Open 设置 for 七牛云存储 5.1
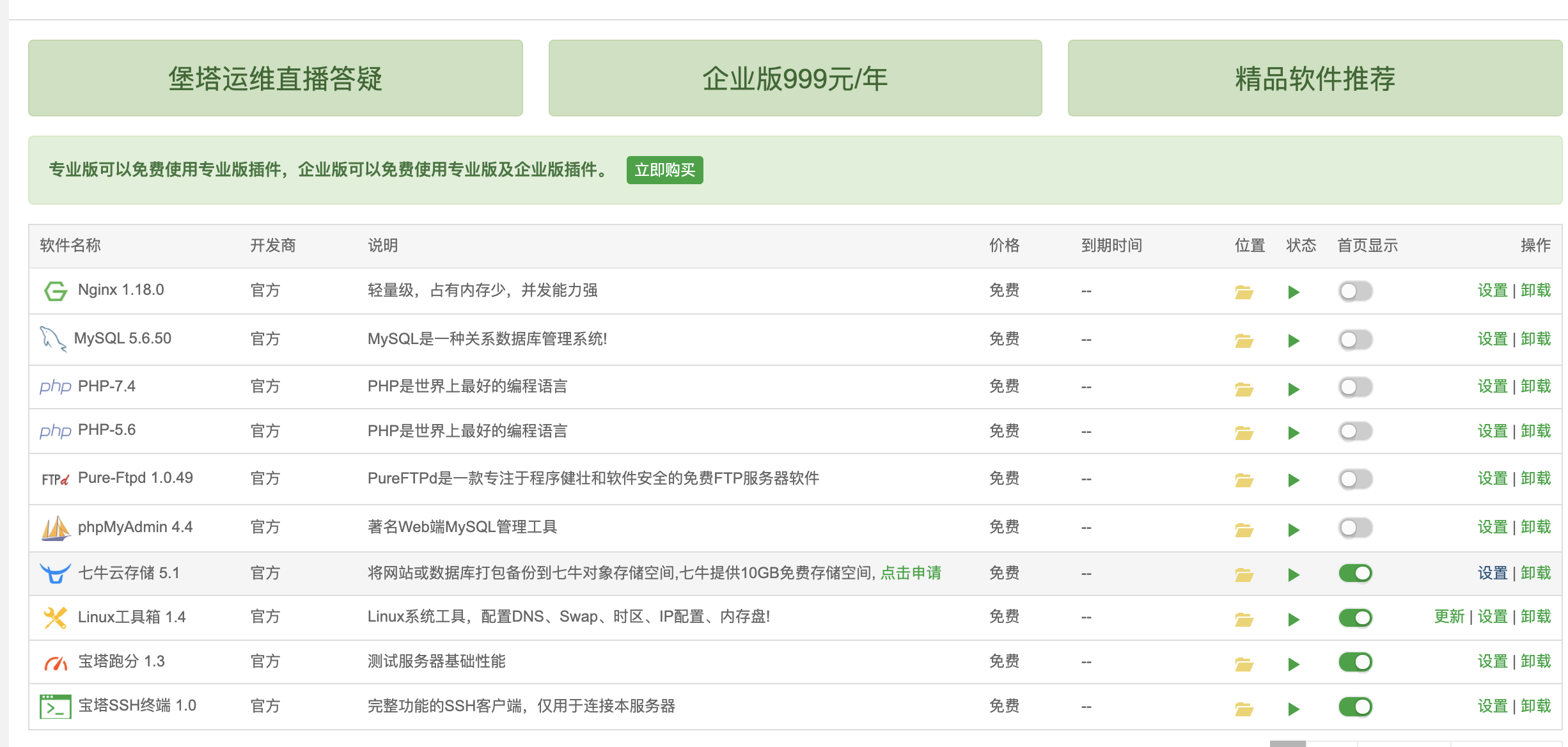The image size is (1568, 747). pyautogui.click(x=1493, y=573)
